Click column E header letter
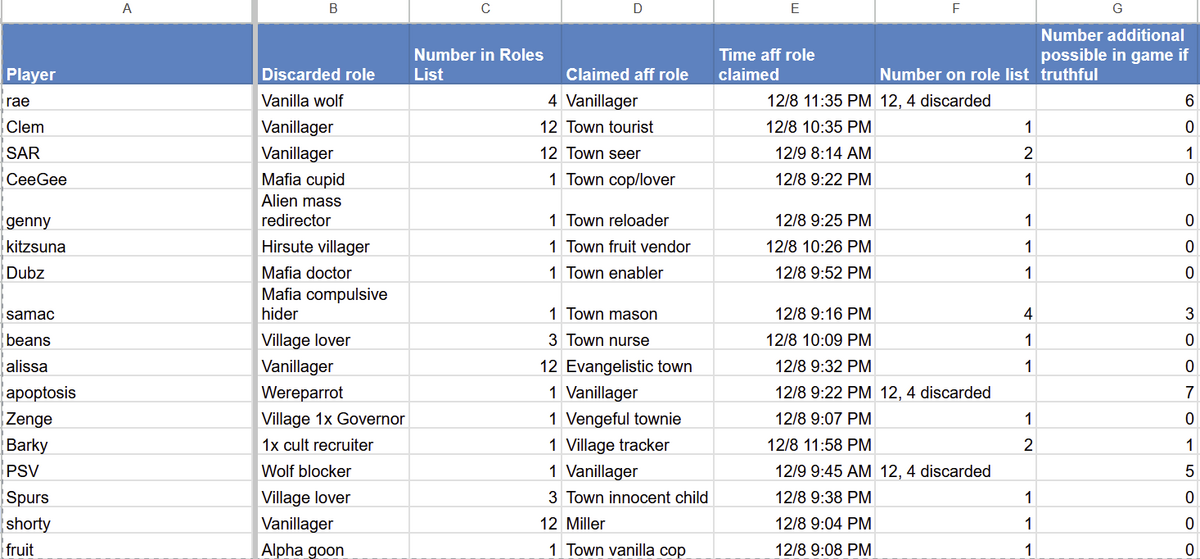 click(794, 9)
